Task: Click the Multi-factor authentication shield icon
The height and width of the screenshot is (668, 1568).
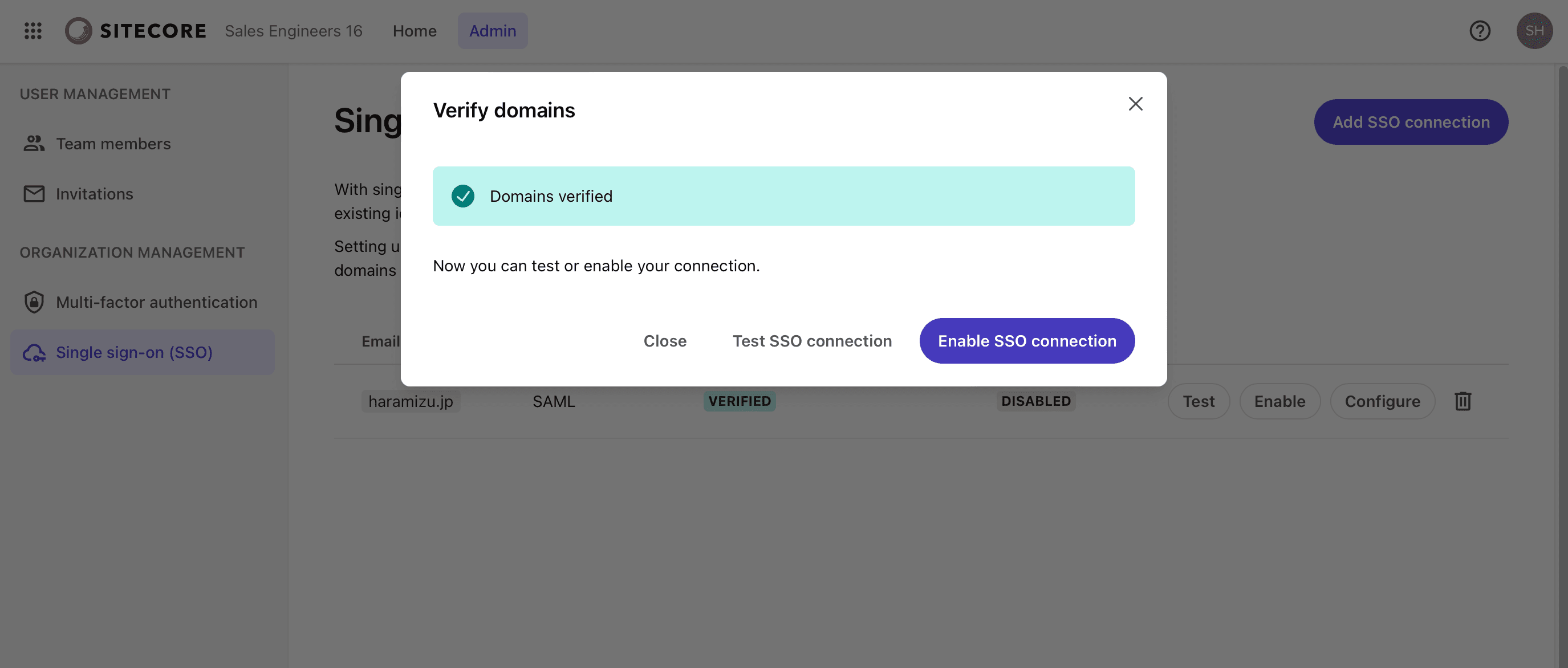Action: pos(34,302)
